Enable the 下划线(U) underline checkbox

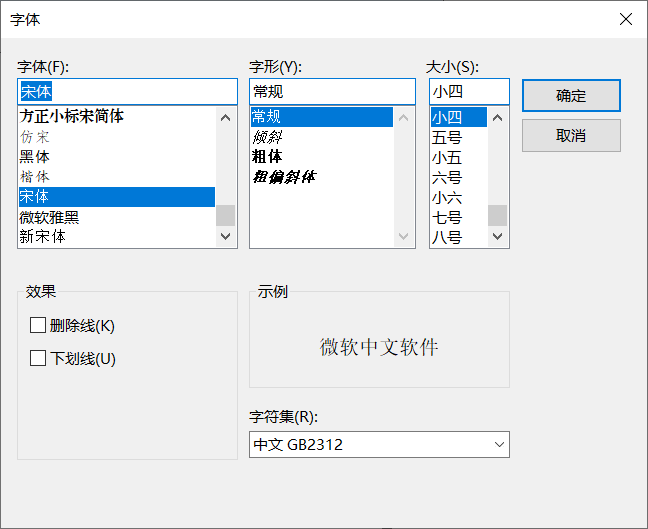pos(38,358)
